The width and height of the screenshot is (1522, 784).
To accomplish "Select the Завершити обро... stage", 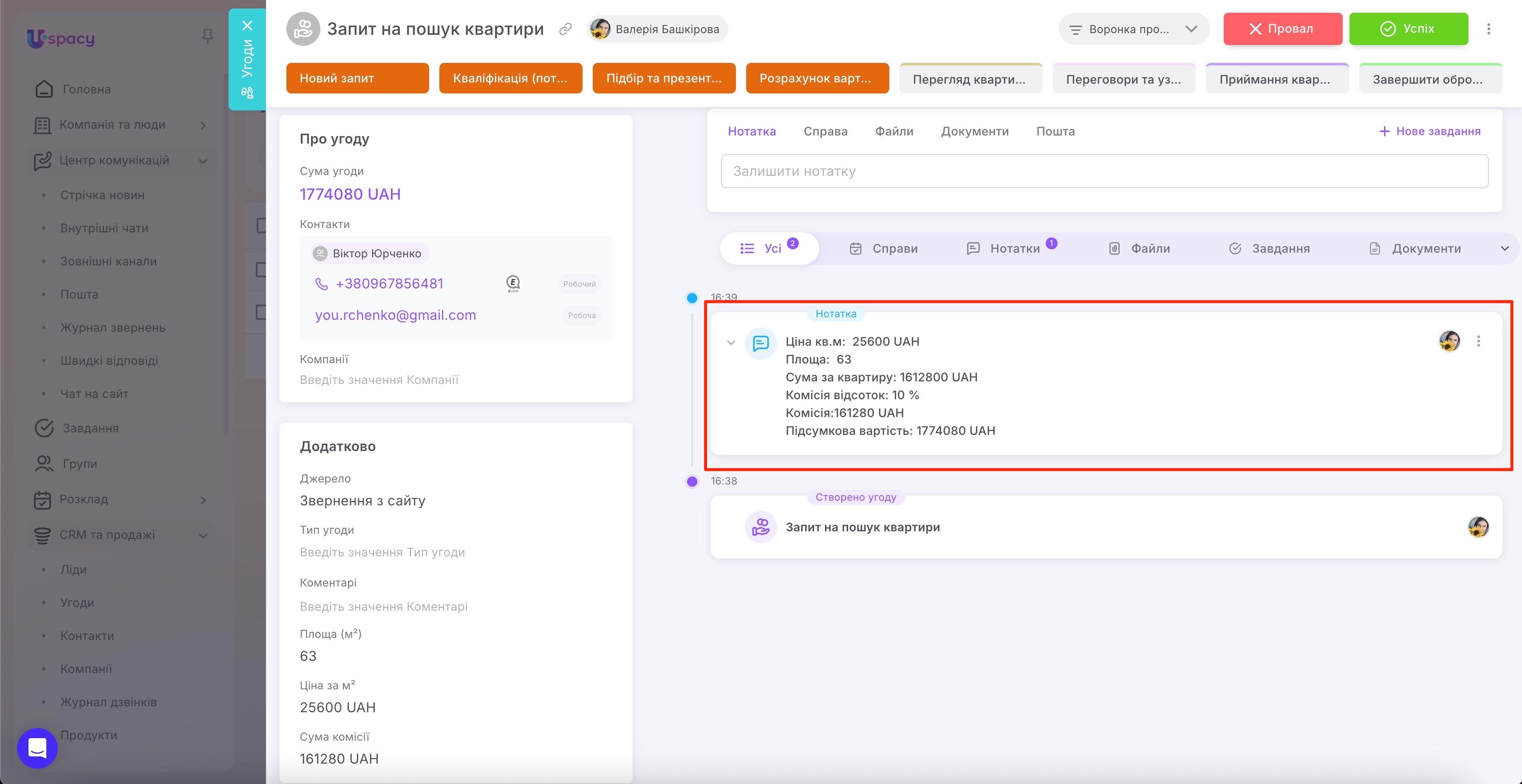I will 1430,79.
